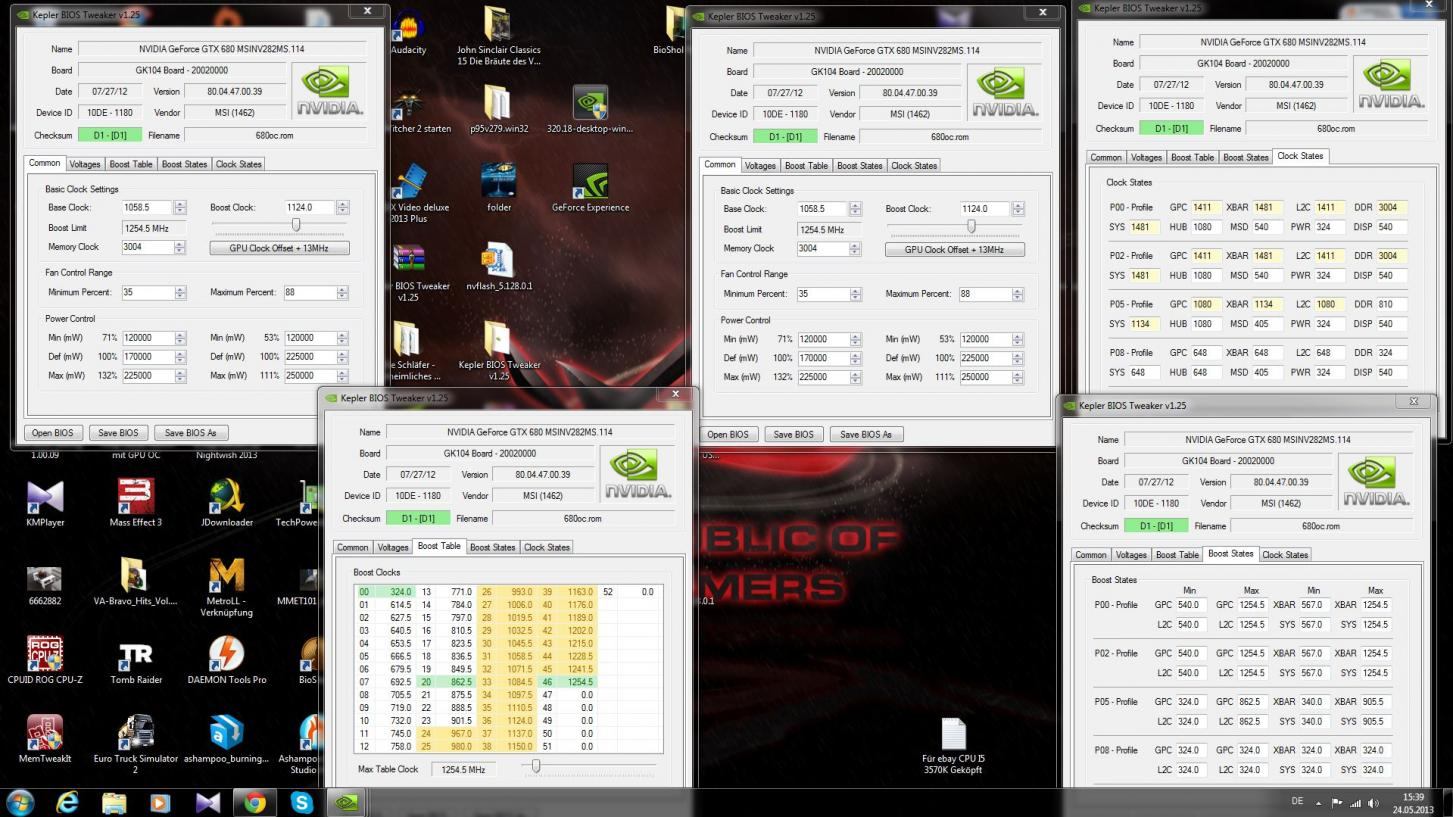This screenshot has height=817, width=1453.
Task: Launch MemTweakIt desktop shortcut
Action: tap(44, 739)
